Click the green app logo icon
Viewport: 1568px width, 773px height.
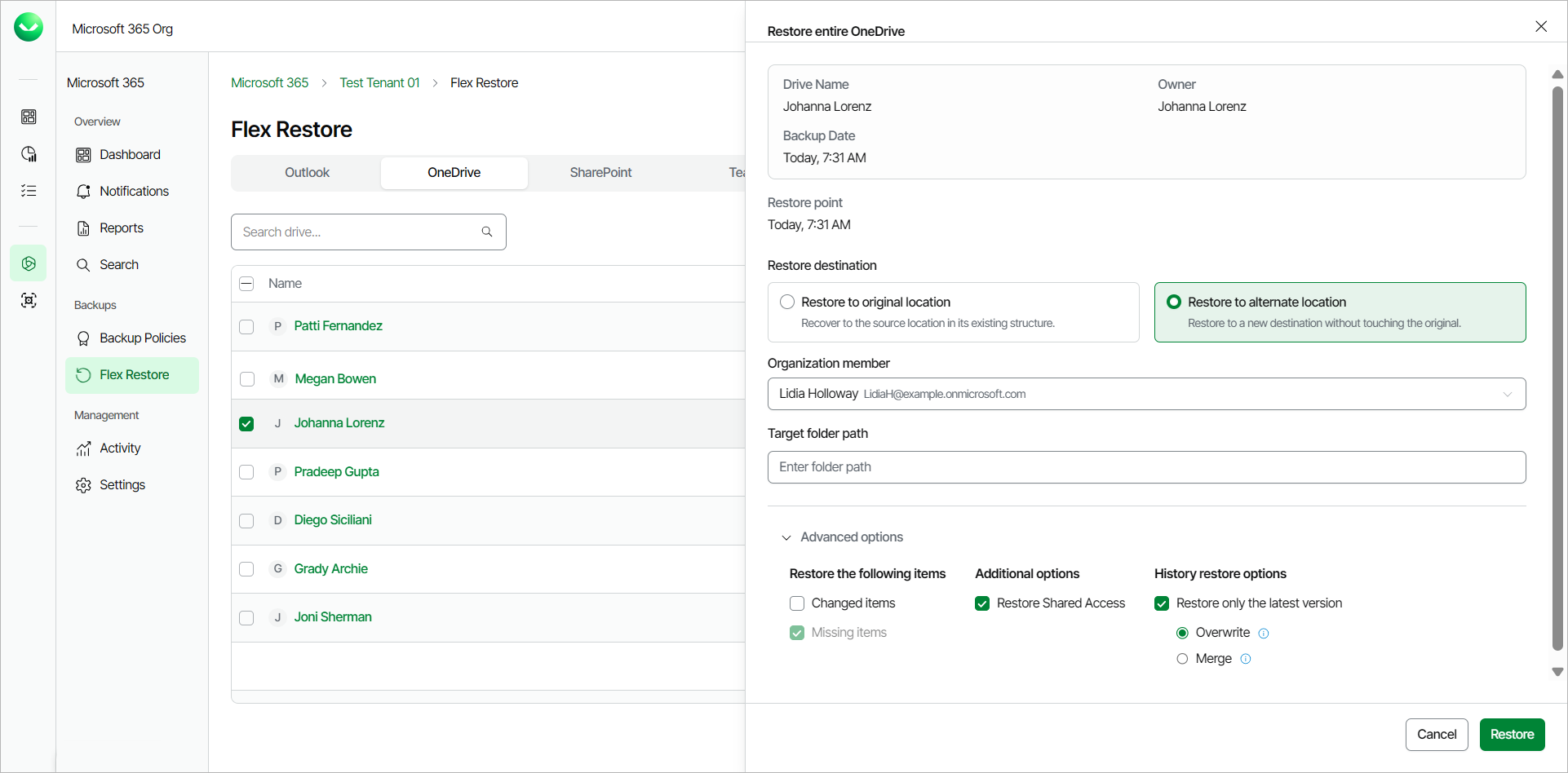click(29, 27)
